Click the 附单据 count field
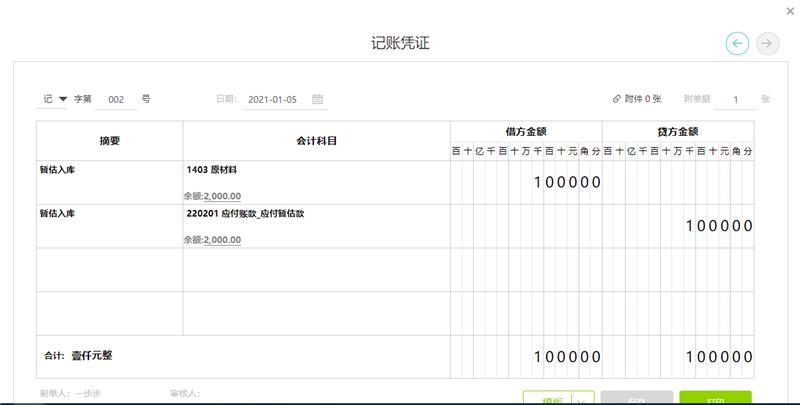Screen dimensions: 800x405 (x=736, y=99)
